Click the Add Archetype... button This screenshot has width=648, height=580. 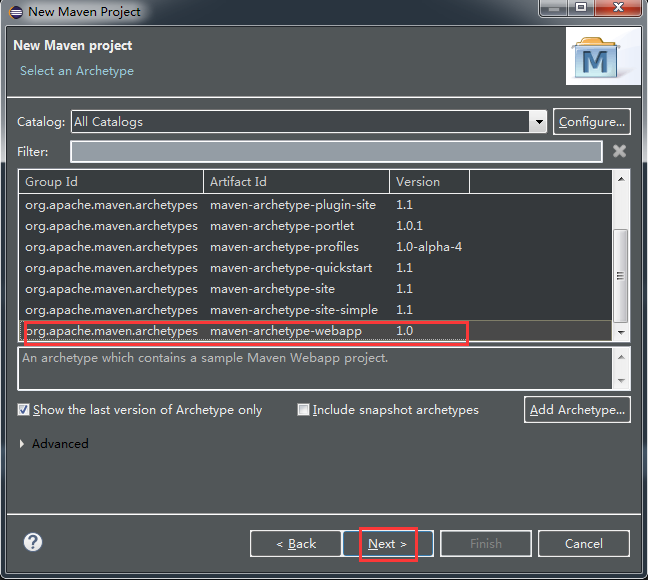pyautogui.click(x=577, y=410)
